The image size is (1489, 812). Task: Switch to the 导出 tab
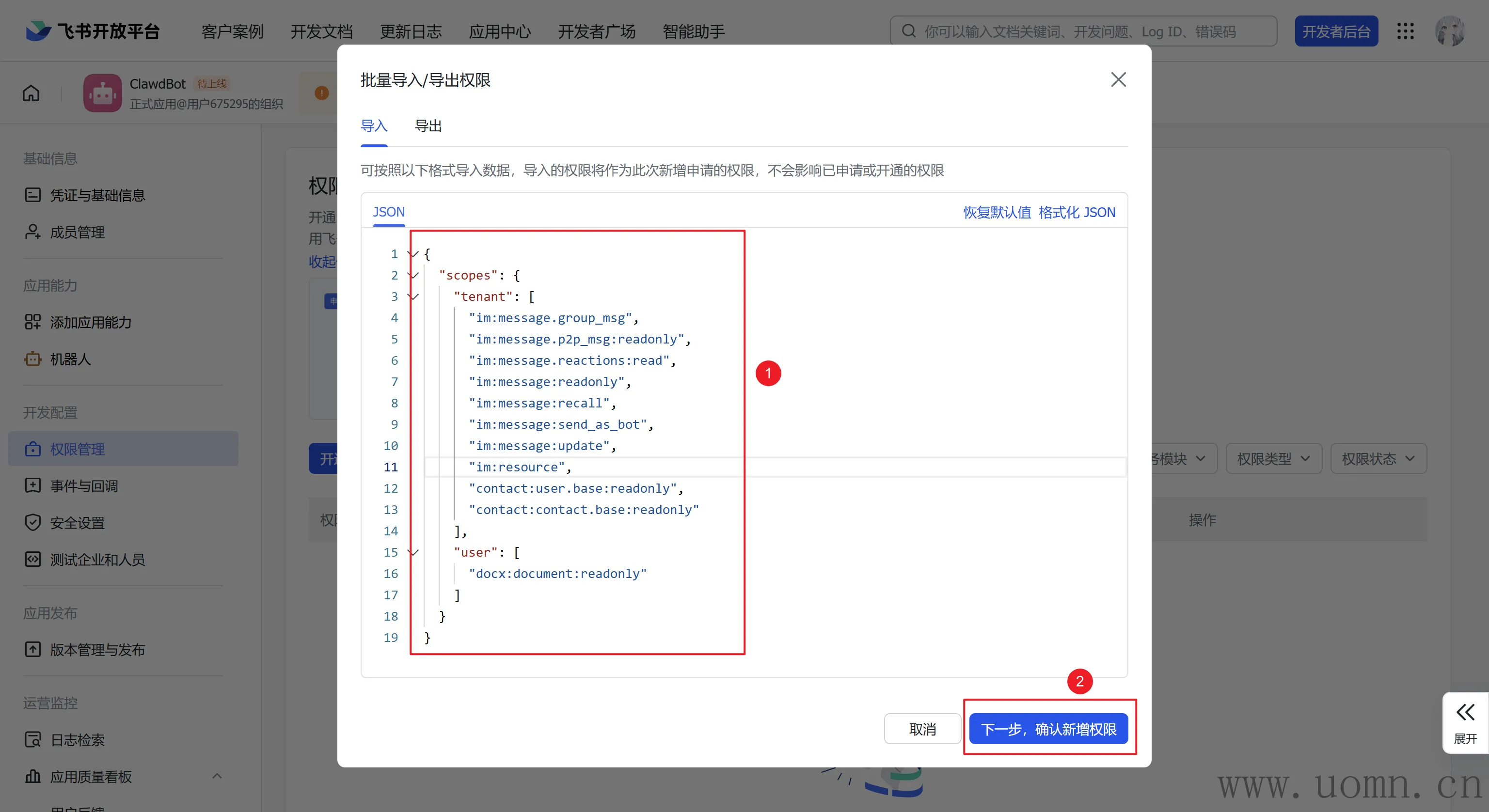tap(428, 126)
